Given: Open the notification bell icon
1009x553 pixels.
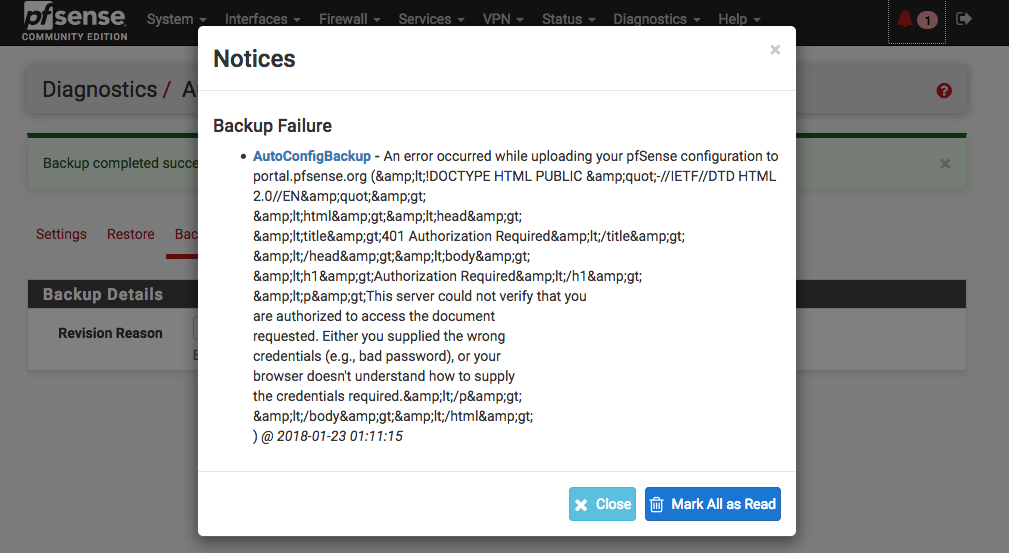Looking at the screenshot, I should pyautogui.click(x=905, y=20).
